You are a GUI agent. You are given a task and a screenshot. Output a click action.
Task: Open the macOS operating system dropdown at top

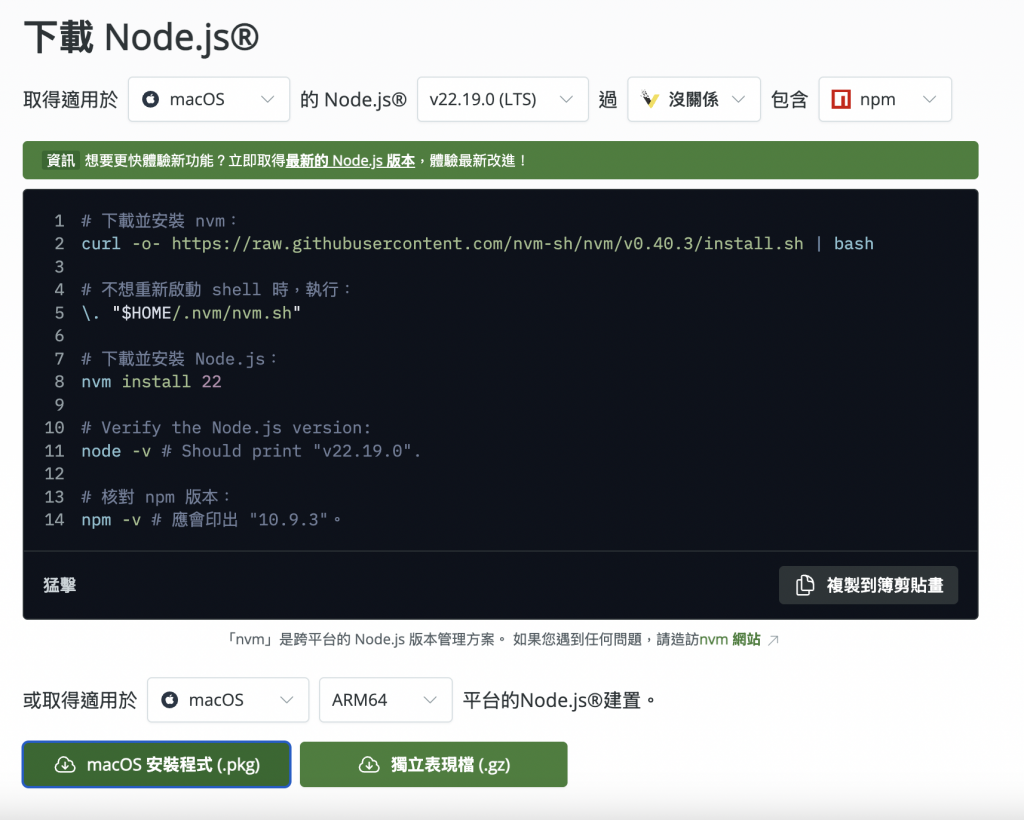(209, 99)
